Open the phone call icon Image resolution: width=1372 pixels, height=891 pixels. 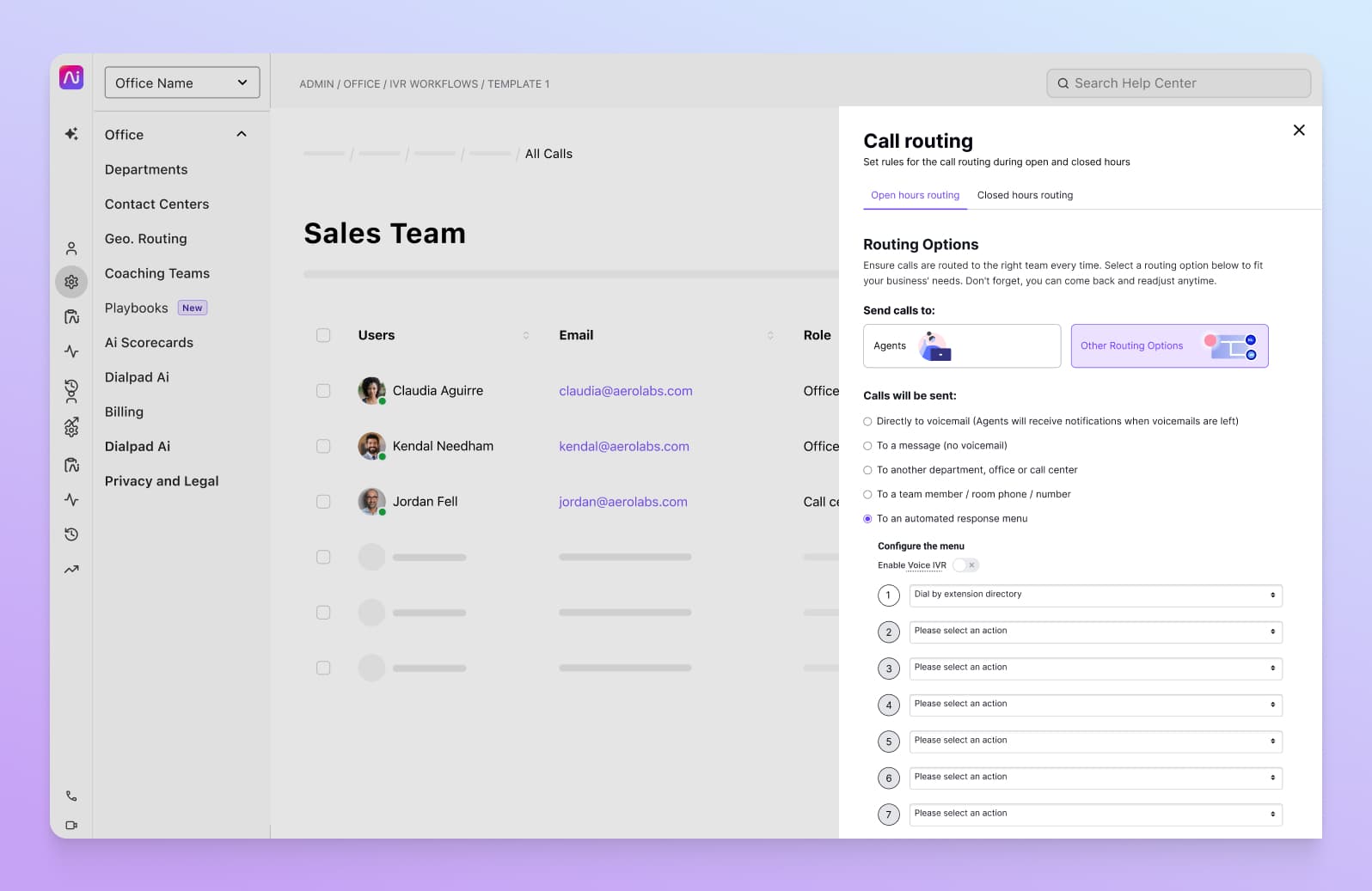pyautogui.click(x=71, y=796)
